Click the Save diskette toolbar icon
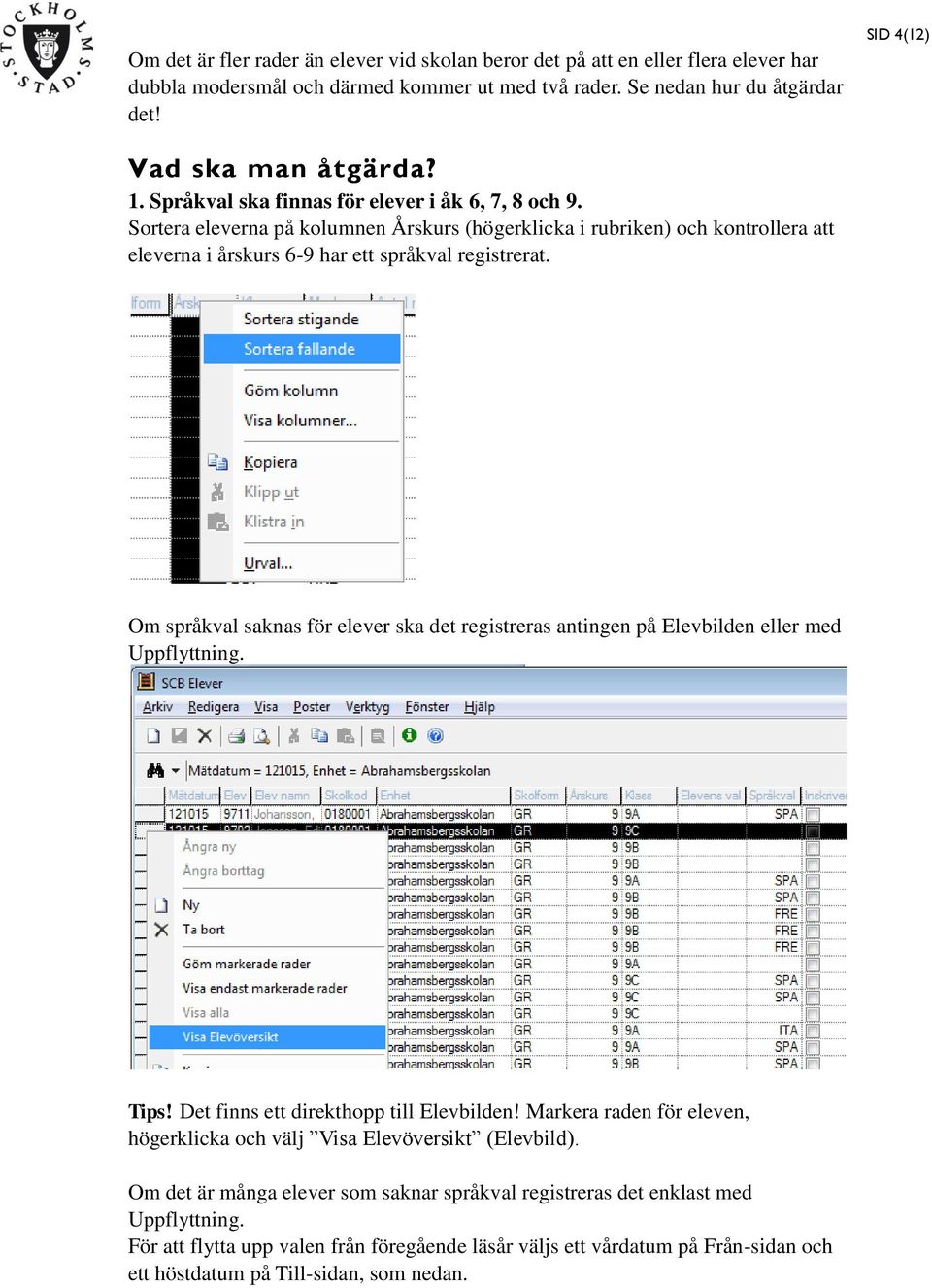This screenshot has height=1288, width=932. pos(179,736)
